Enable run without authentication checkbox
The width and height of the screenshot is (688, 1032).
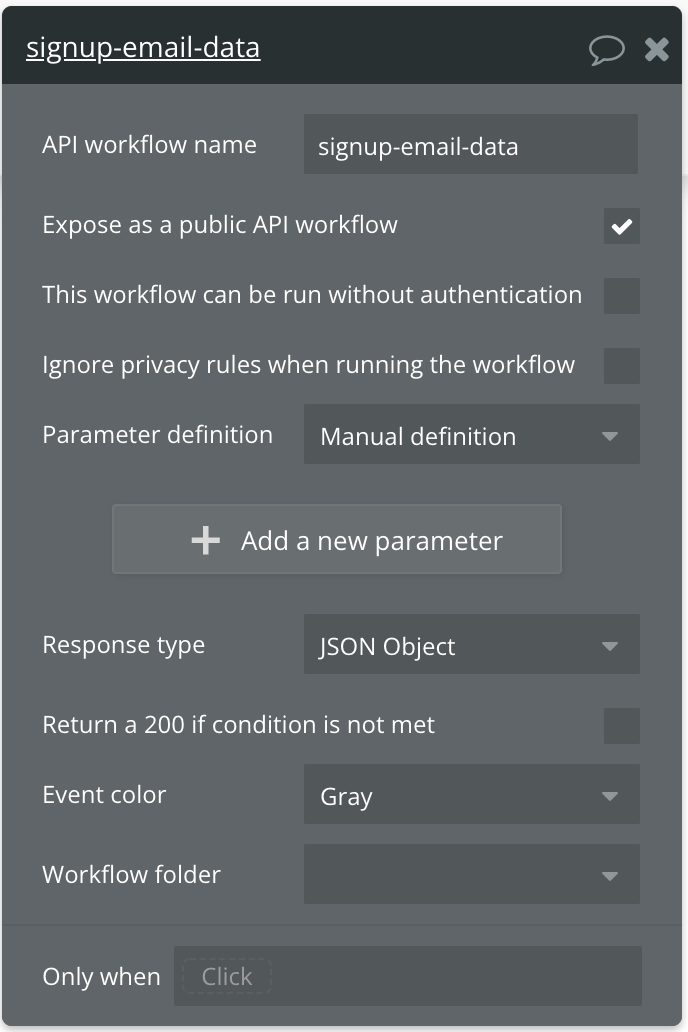[x=621, y=296]
